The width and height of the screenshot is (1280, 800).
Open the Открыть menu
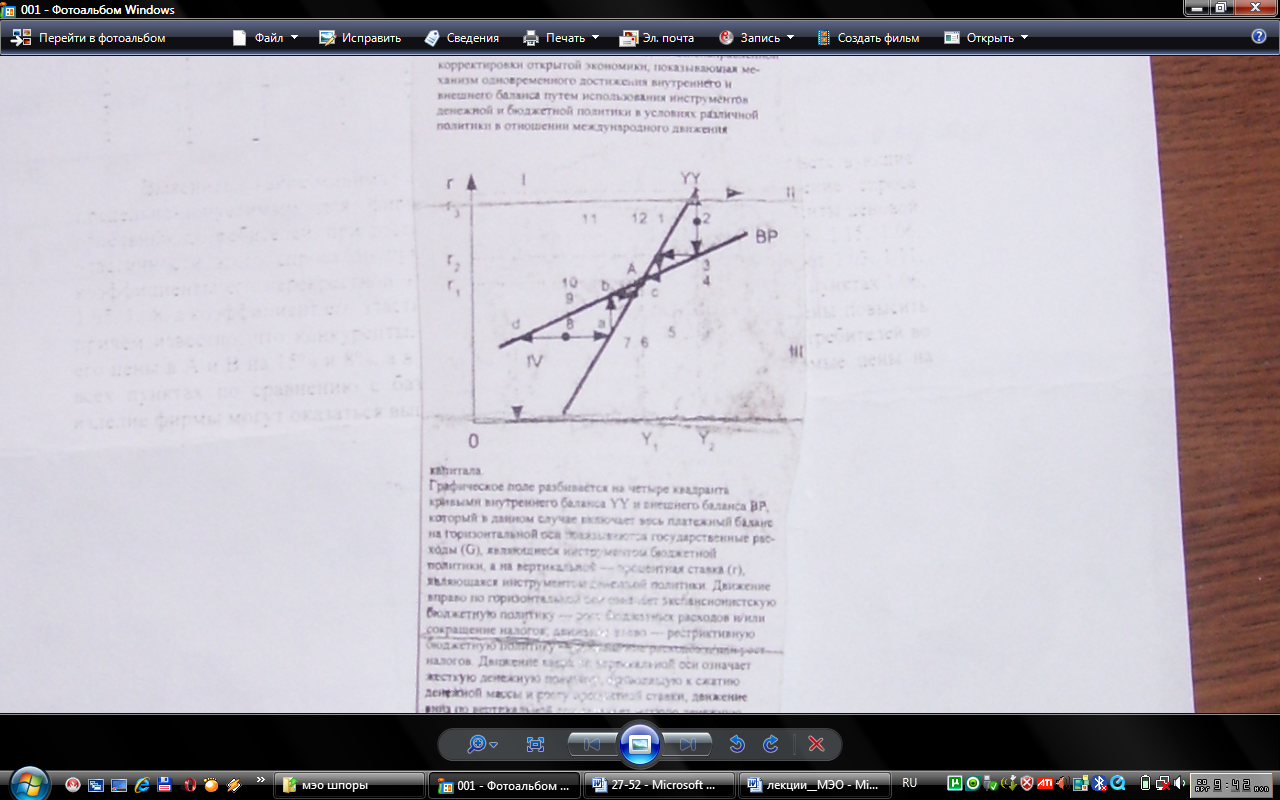point(986,38)
